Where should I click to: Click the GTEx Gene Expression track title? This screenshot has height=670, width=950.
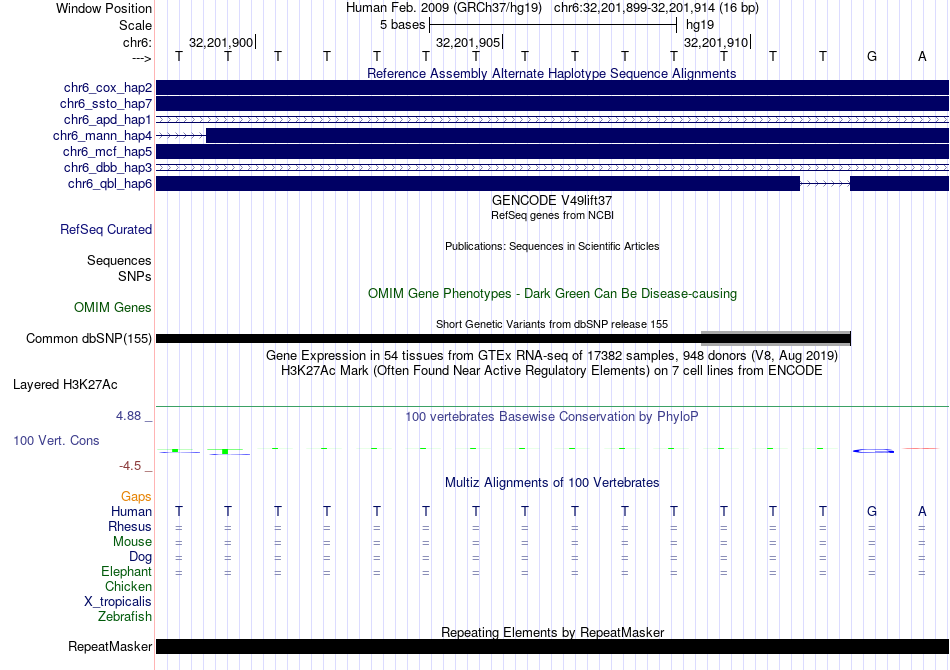coord(552,356)
